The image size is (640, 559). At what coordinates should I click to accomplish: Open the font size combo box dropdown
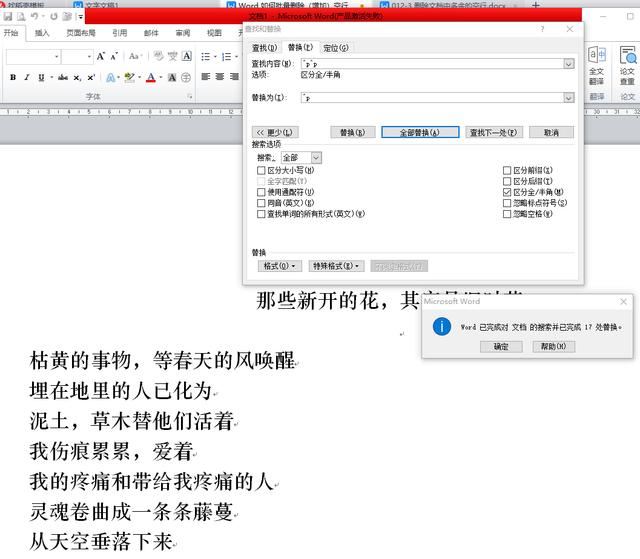(89, 56)
